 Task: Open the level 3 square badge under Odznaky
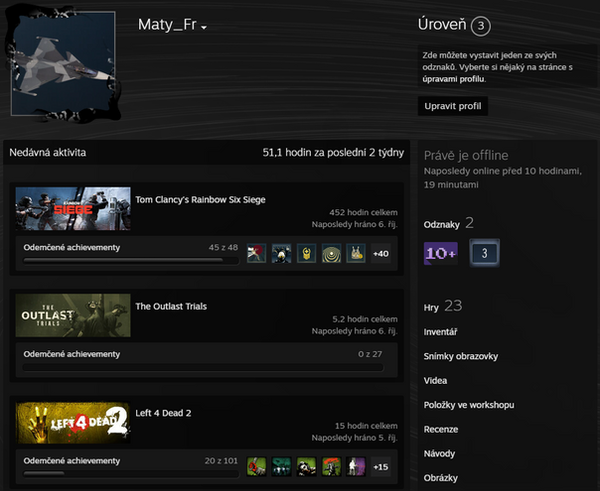click(x=484, y=253)
